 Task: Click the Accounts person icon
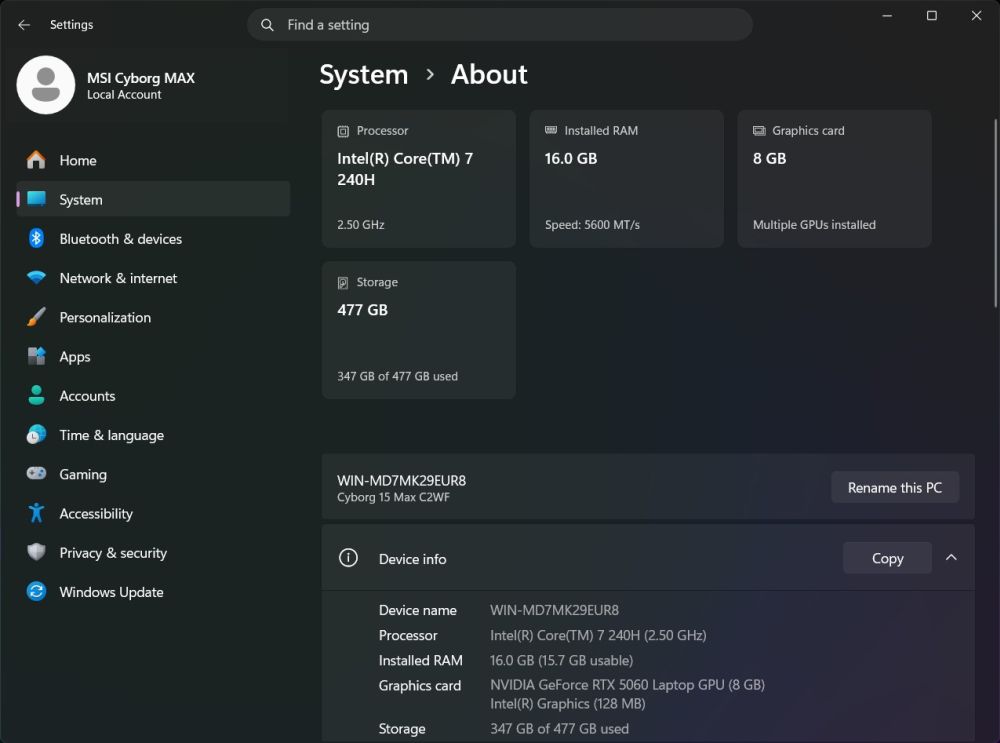click(36, 395)
